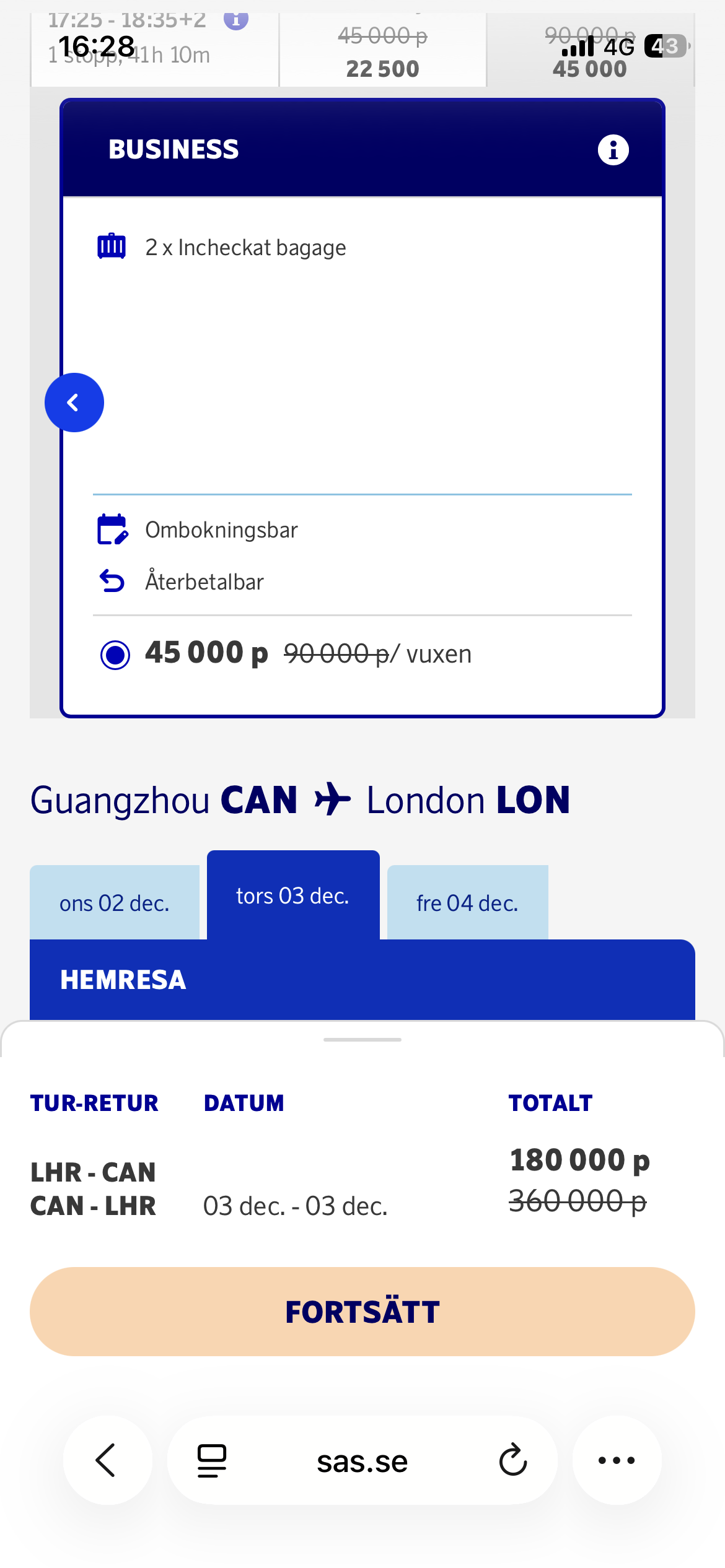725x1568 pixels.
Task: Tap the refundable return-arrow icon
Action: pos(112,581)
